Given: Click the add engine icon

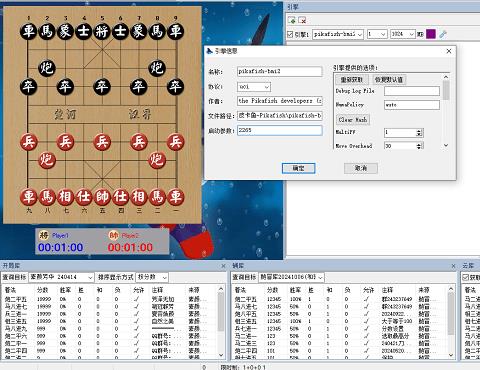Looking at the screenshot, I should tap(292, 20).
